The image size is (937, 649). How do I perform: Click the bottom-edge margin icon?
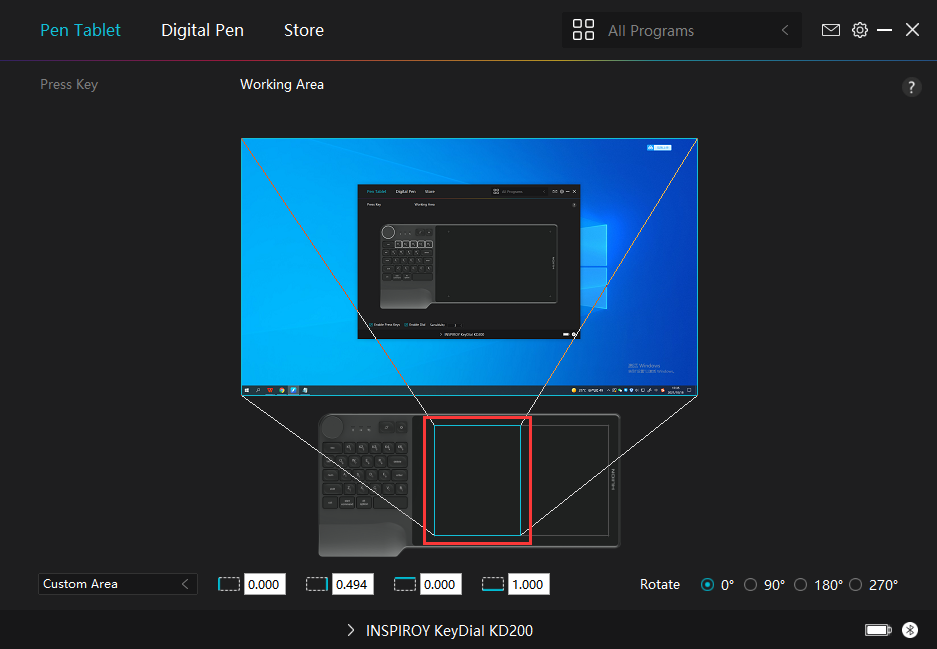(x=493, y=584)
